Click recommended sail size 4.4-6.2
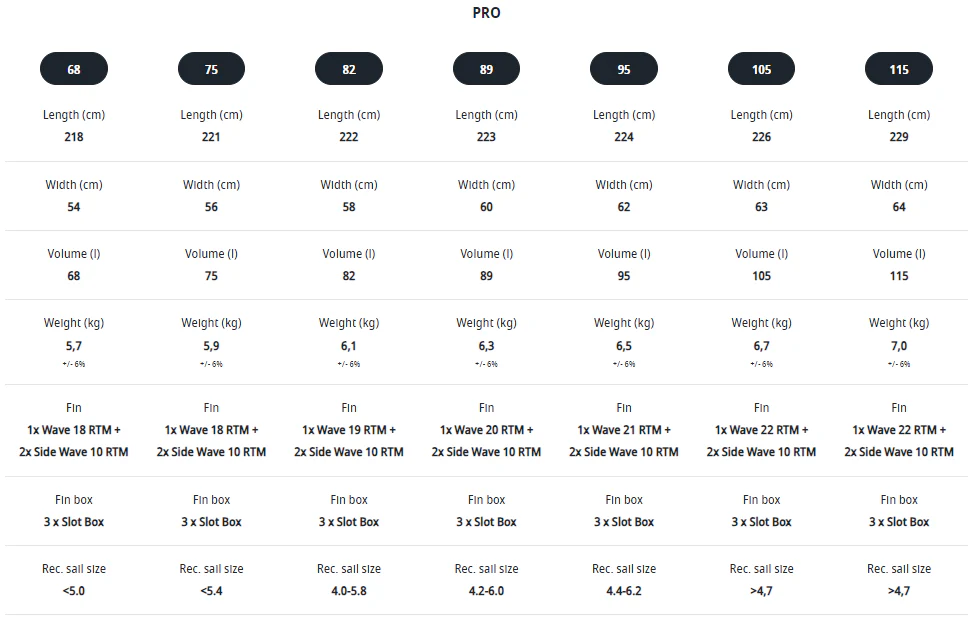This screenshot has width=977, height=618. (x=624, y=591)
